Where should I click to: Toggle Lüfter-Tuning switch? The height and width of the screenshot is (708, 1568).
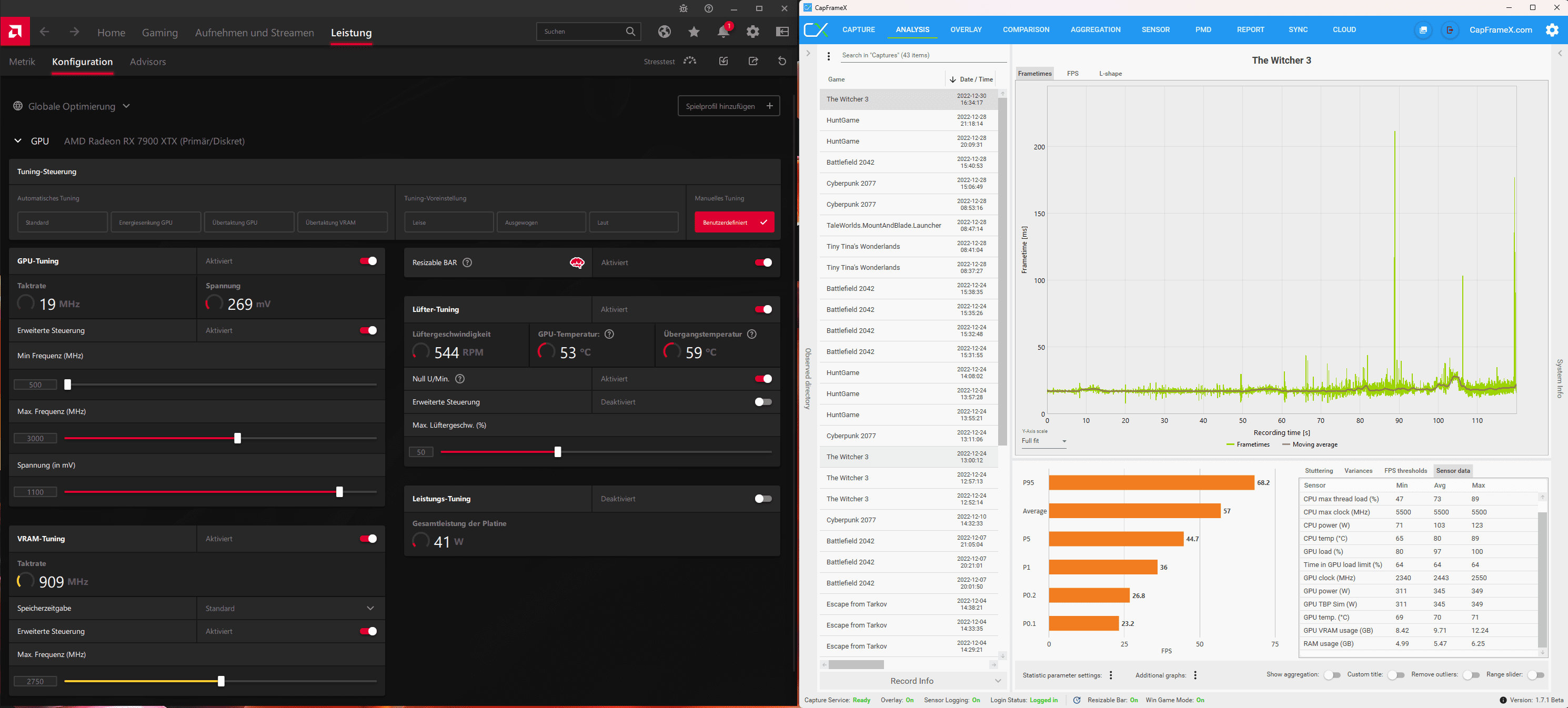[763, 310]
